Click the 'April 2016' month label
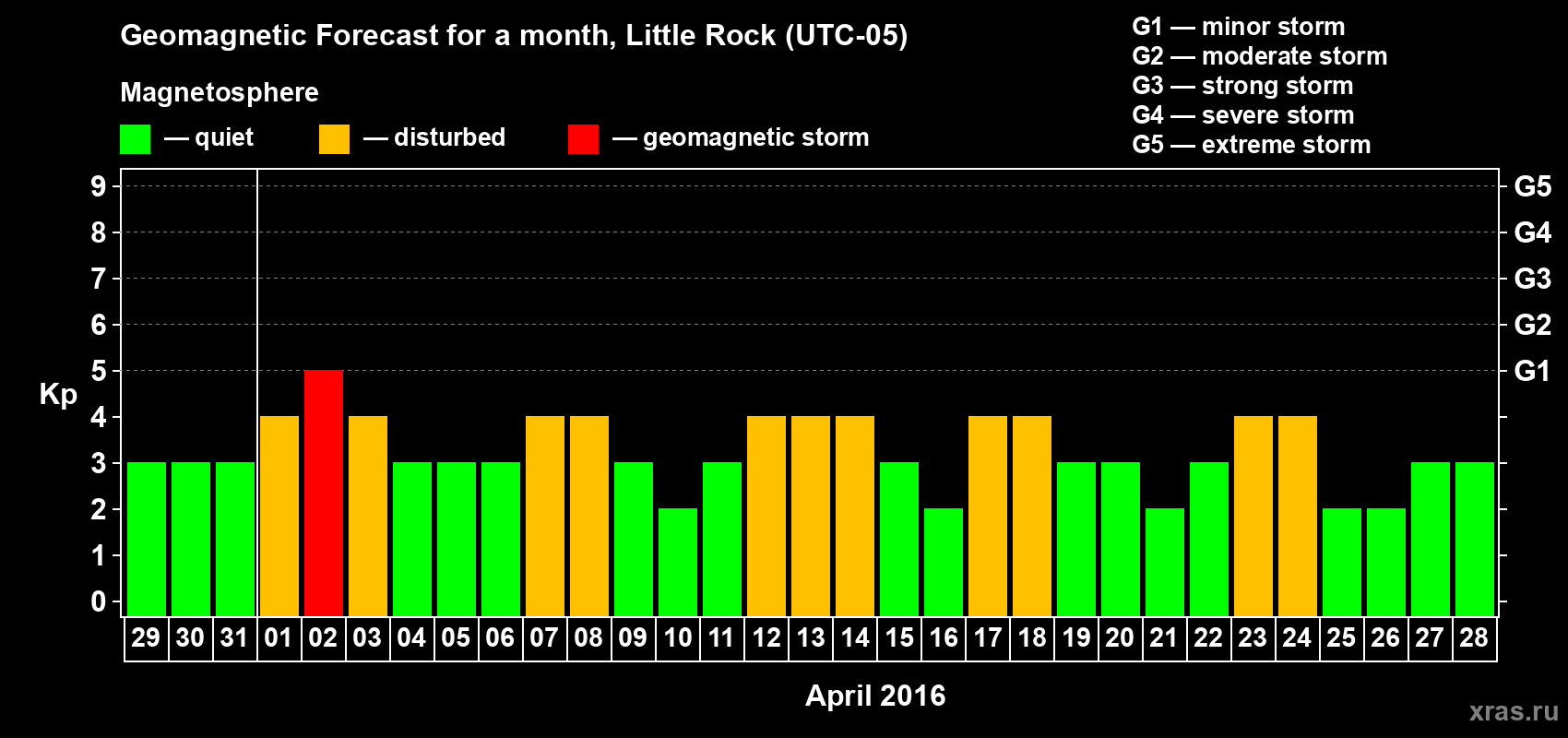Image resolution: width=1568 pixels, height=738 pixels. point(875,696)
